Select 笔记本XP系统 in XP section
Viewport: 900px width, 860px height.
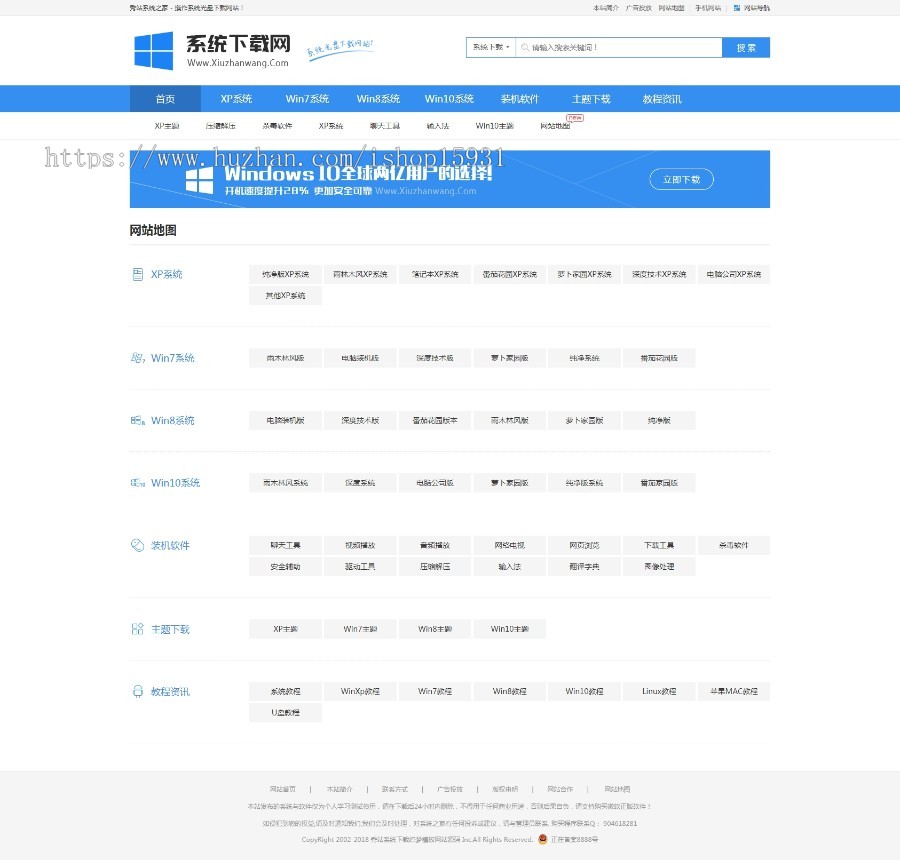435,274
